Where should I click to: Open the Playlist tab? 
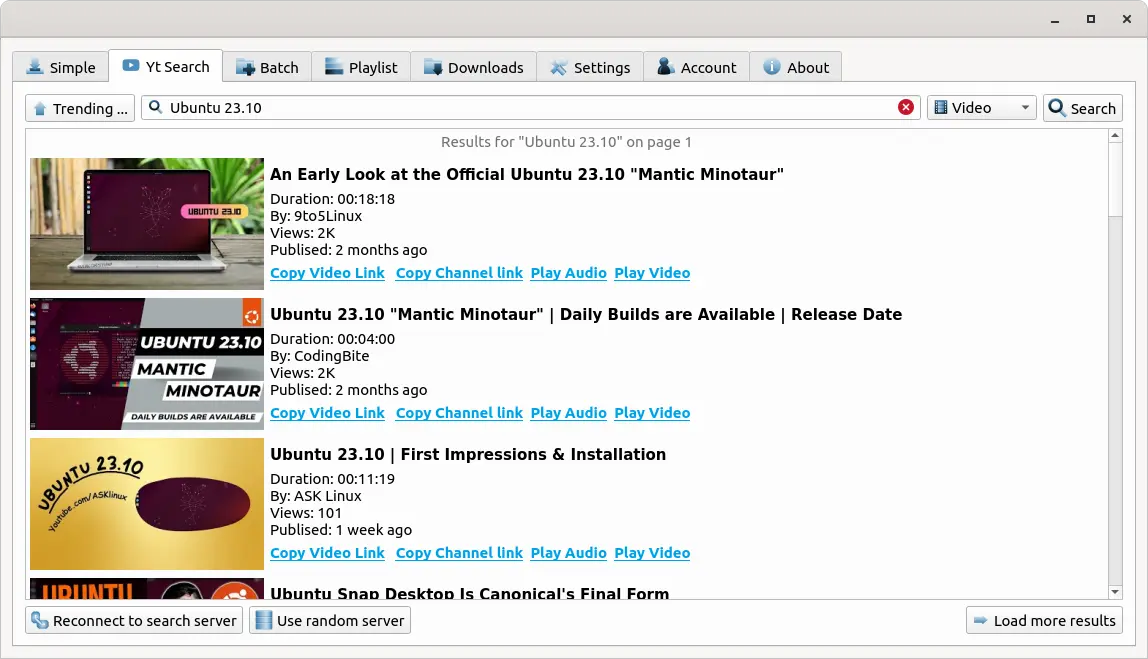click(x=361, y=67)
